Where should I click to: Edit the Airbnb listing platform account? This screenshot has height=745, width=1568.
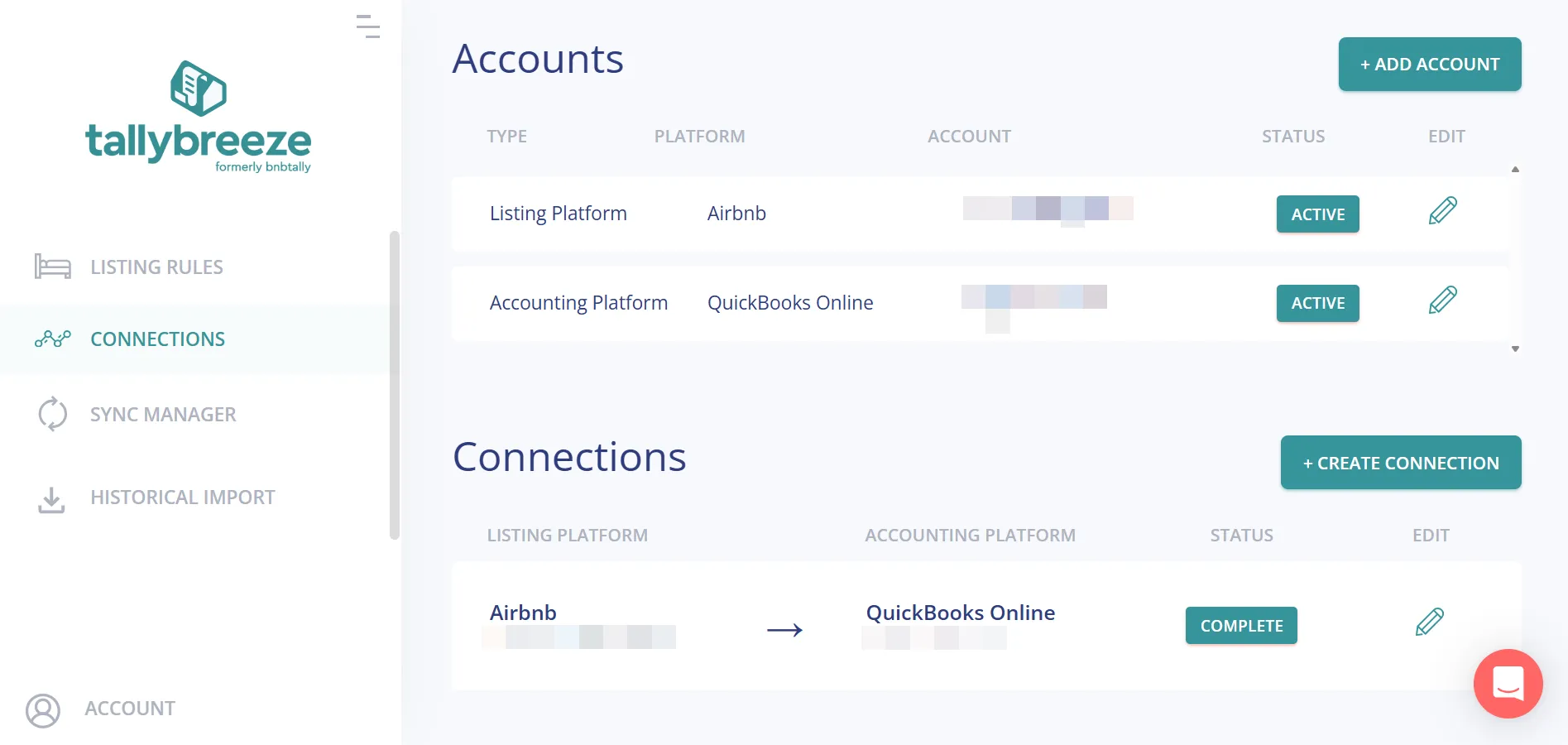point(1442,212)
